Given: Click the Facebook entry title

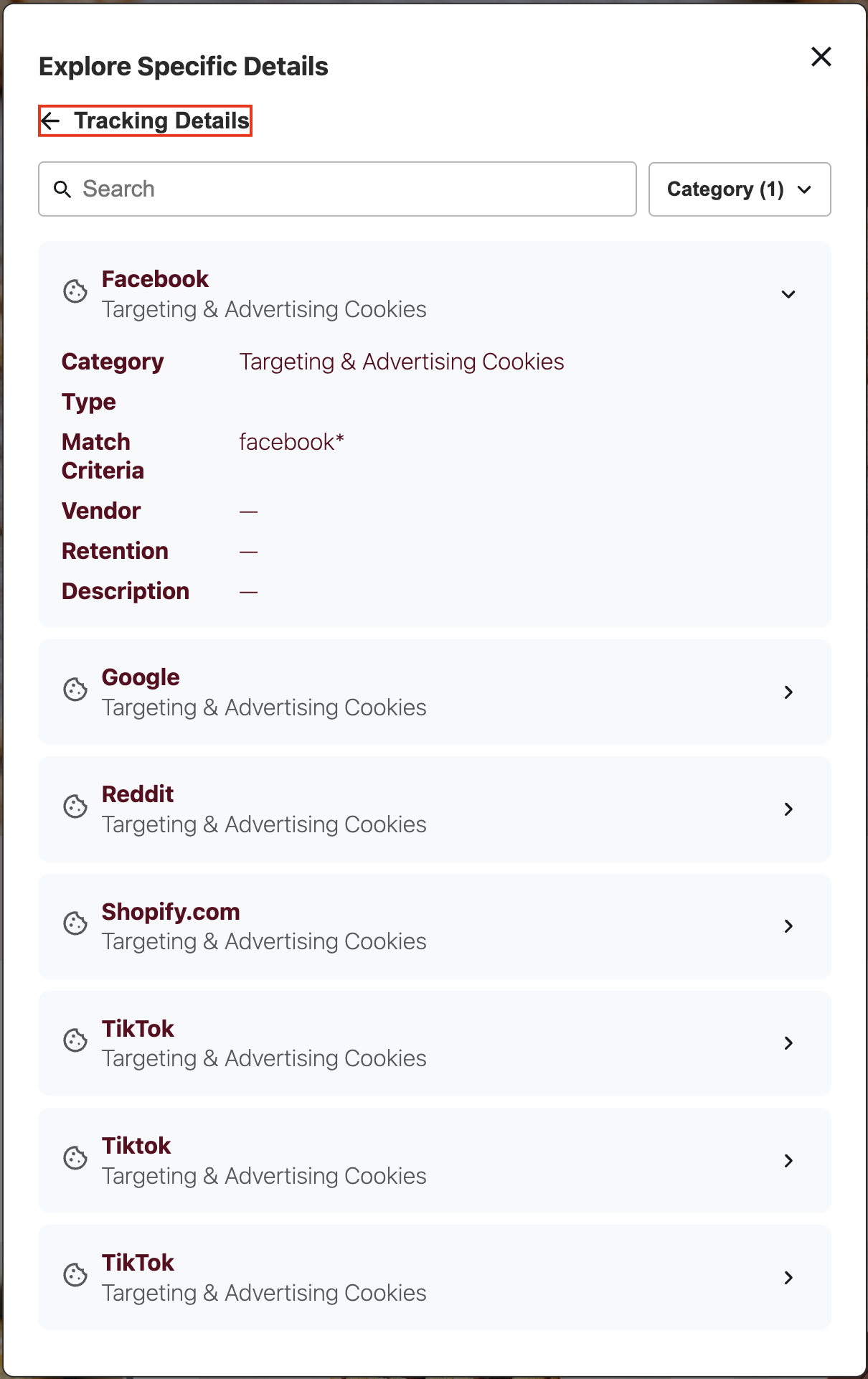Looking at the screenshot, I should point(155,279).
